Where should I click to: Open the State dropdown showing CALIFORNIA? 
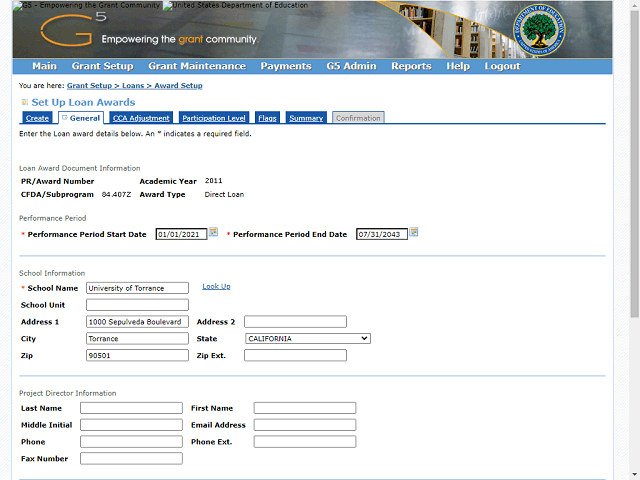[x=308, y=339]
